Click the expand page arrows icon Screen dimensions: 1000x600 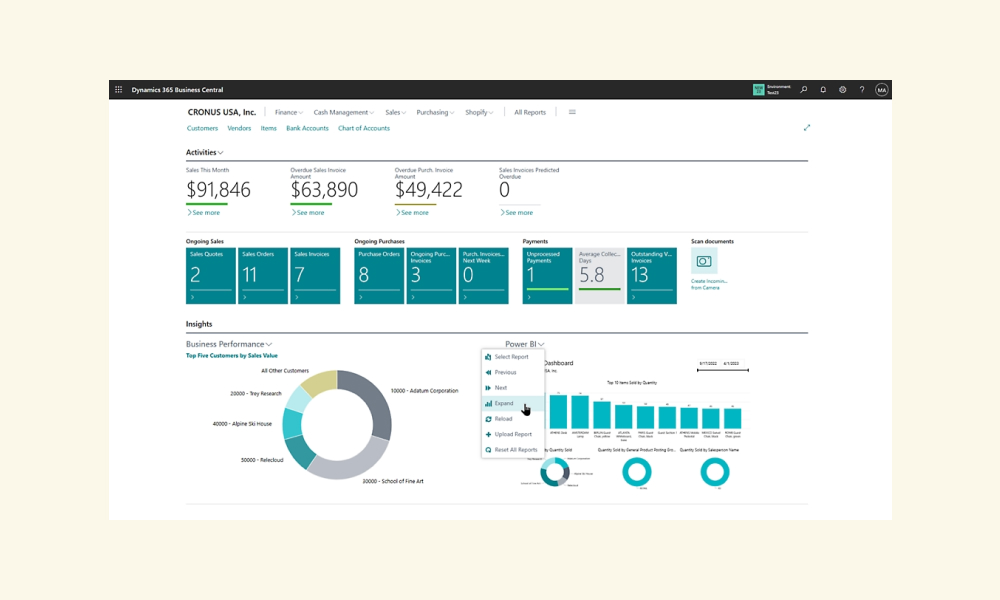[807, 128]
